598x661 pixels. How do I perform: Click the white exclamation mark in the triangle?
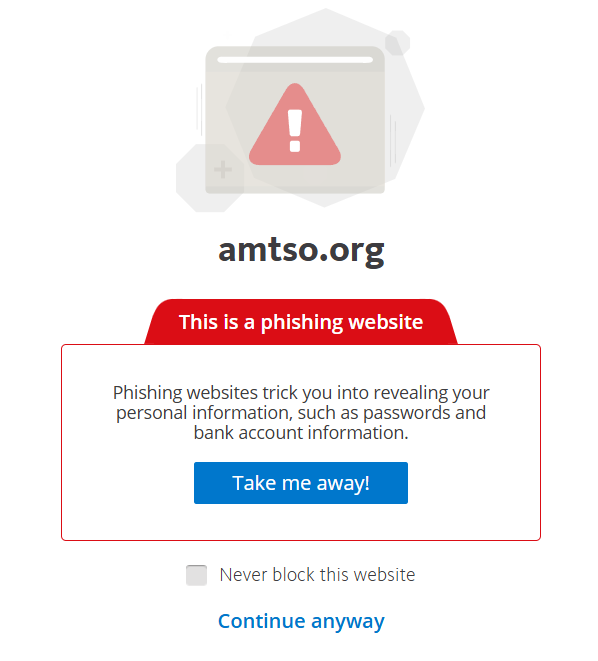click(295, 131)
